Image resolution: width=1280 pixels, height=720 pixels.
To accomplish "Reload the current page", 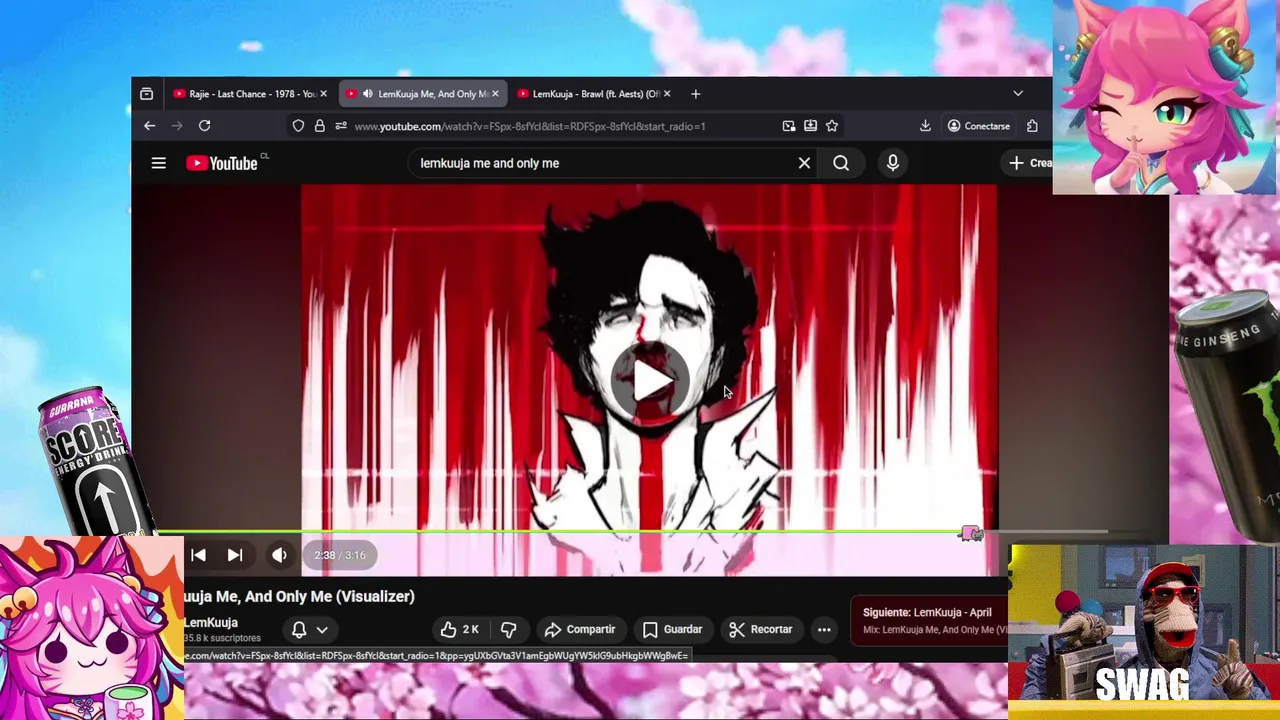I will click(205, 126).
